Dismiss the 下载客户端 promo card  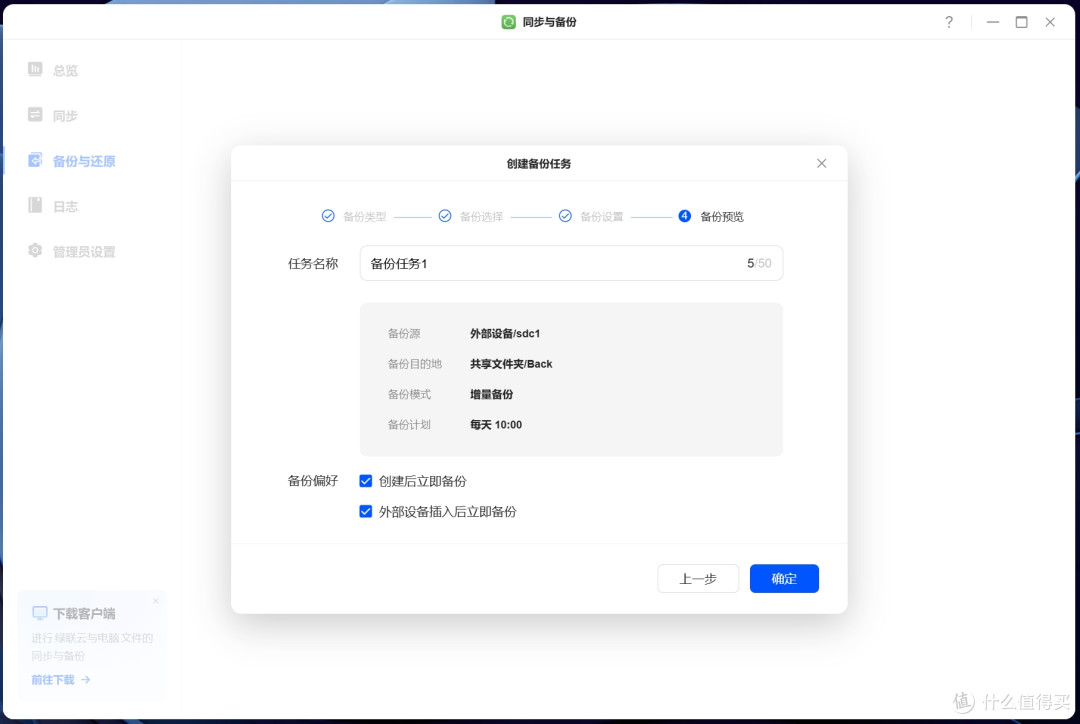pos(156,601)
